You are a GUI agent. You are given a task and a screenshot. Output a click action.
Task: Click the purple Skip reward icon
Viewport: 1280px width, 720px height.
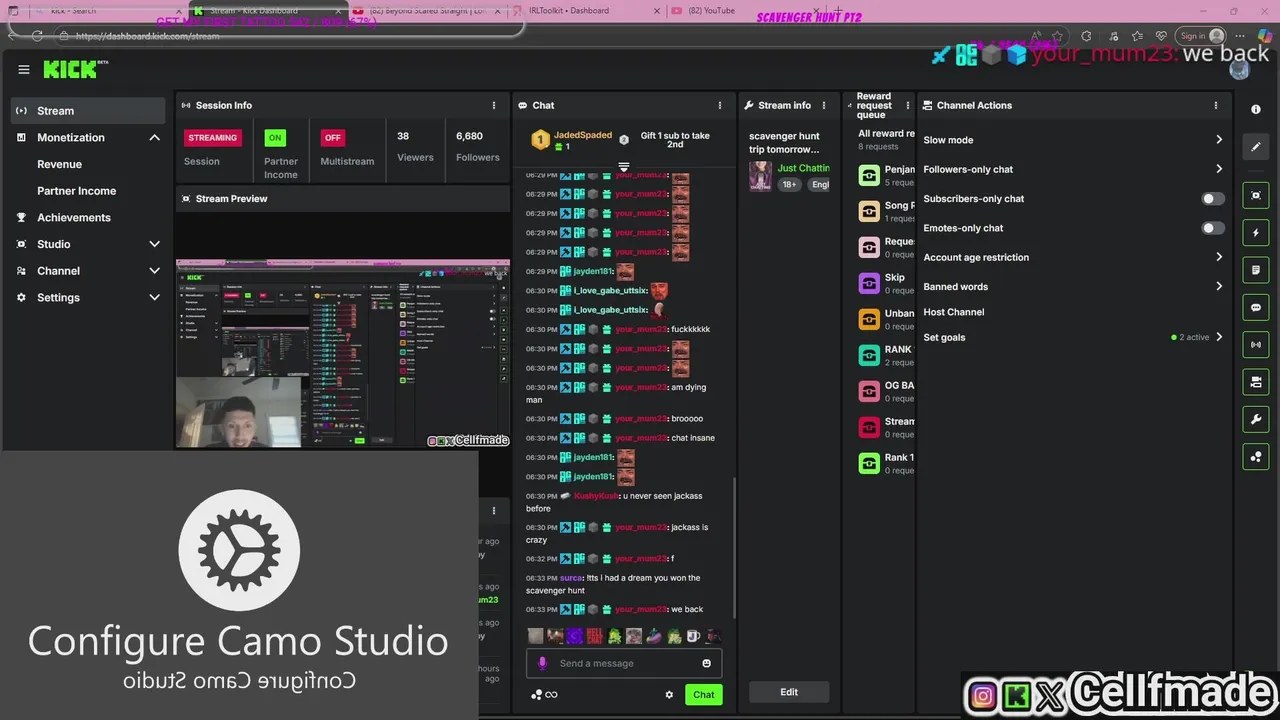tap(869, 284)
